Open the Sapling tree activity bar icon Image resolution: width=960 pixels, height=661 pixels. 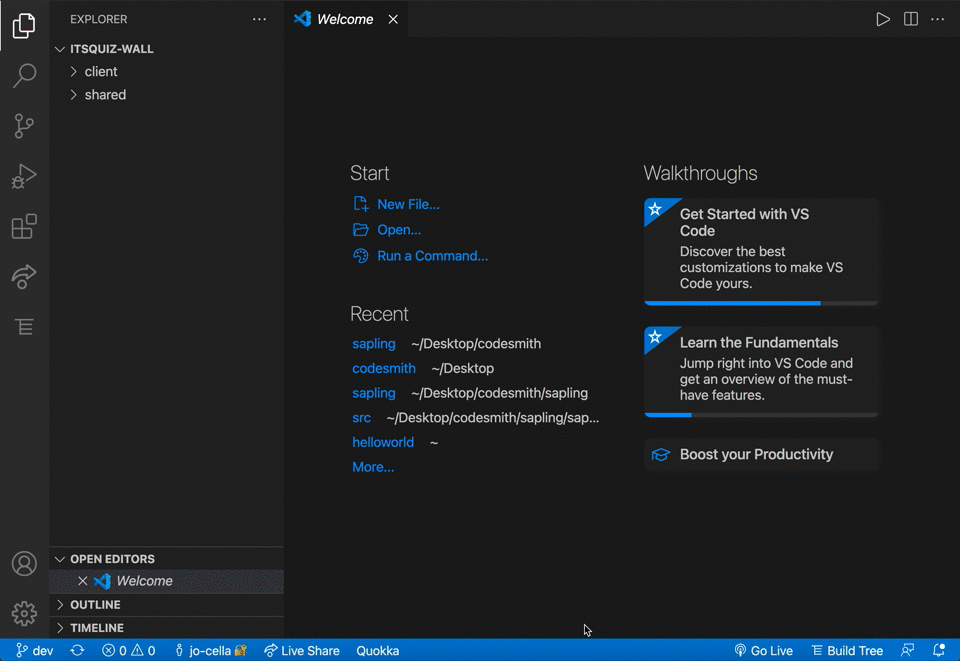coord(24,327)
